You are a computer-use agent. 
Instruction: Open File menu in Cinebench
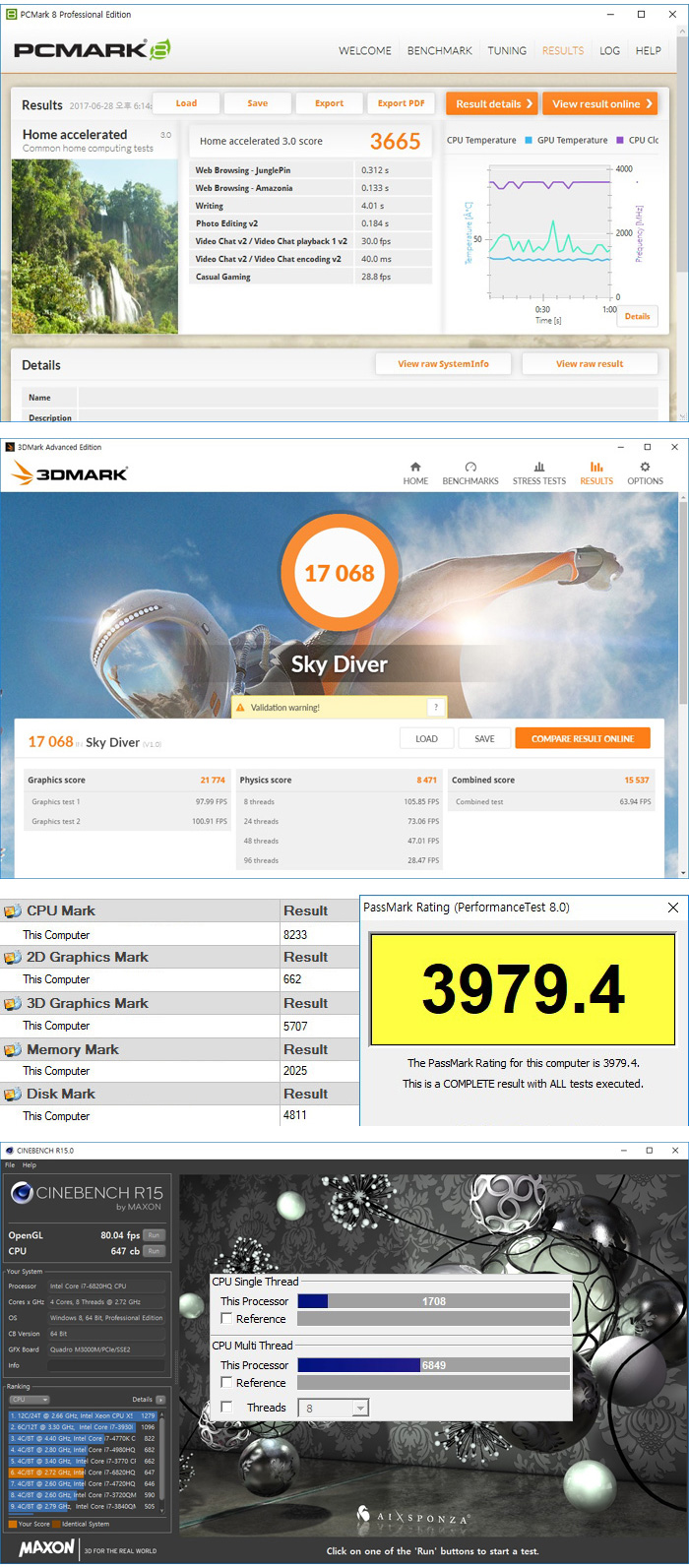coord(10,1165)
